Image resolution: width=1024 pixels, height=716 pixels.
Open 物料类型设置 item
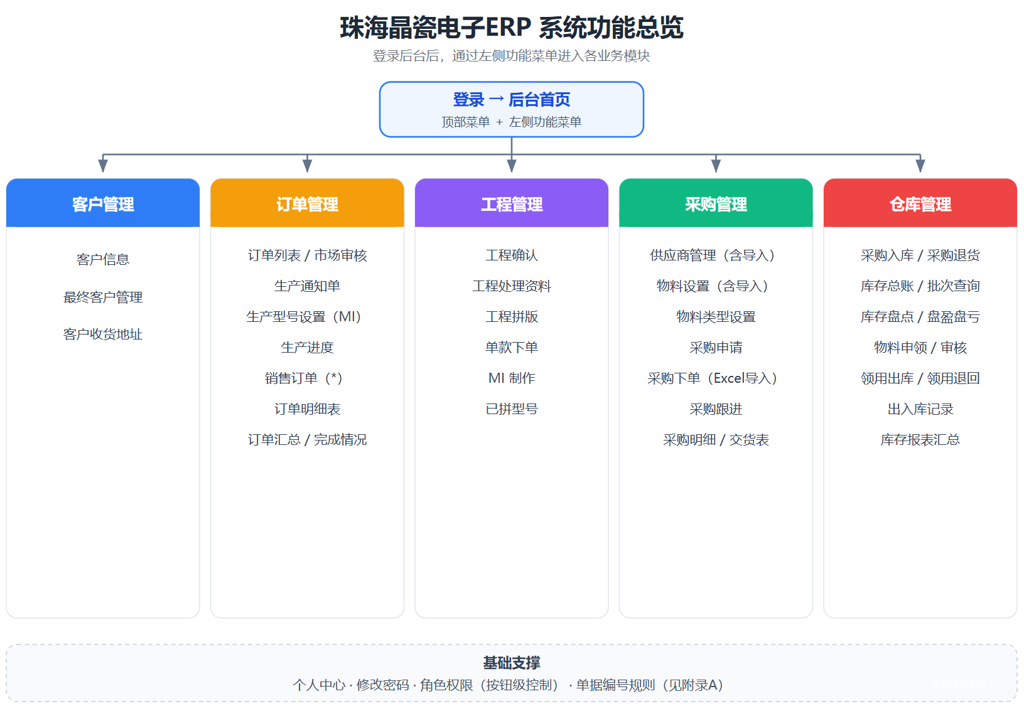pos(716,317)
